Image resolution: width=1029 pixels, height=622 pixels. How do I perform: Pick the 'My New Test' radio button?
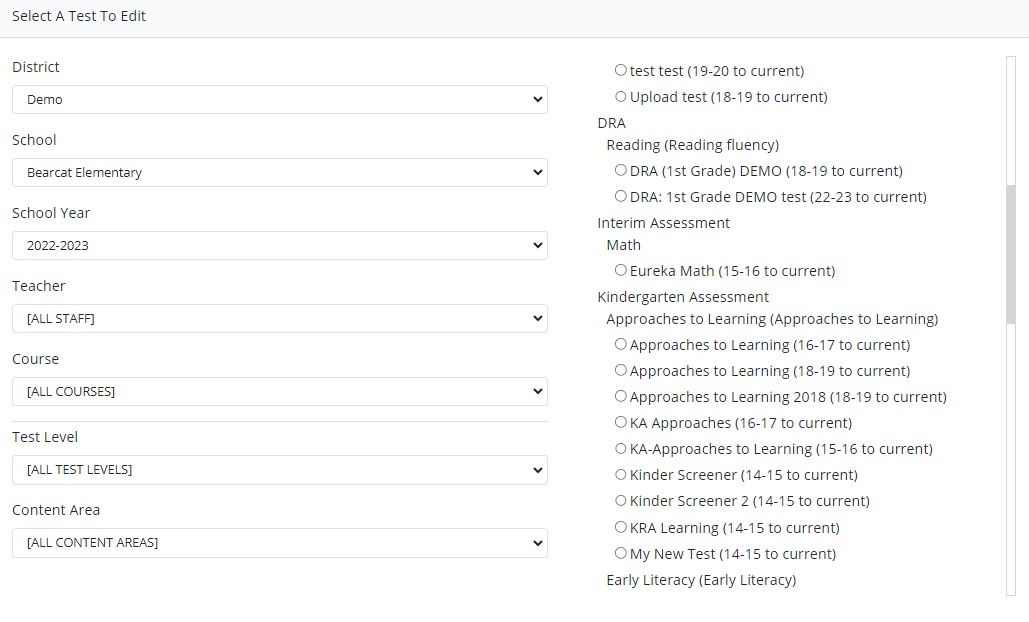(x=621, y=553)
